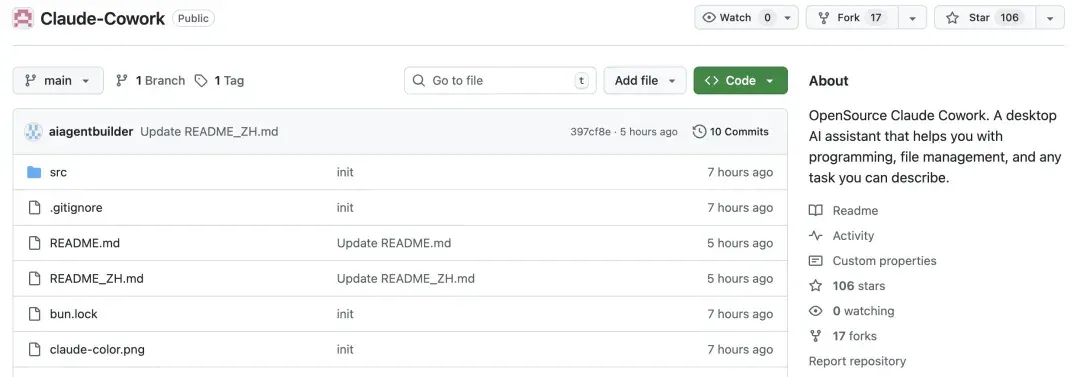Viewport: 1080px width, 377px height.
Task: View the 17 forks link
Action: 855,336
